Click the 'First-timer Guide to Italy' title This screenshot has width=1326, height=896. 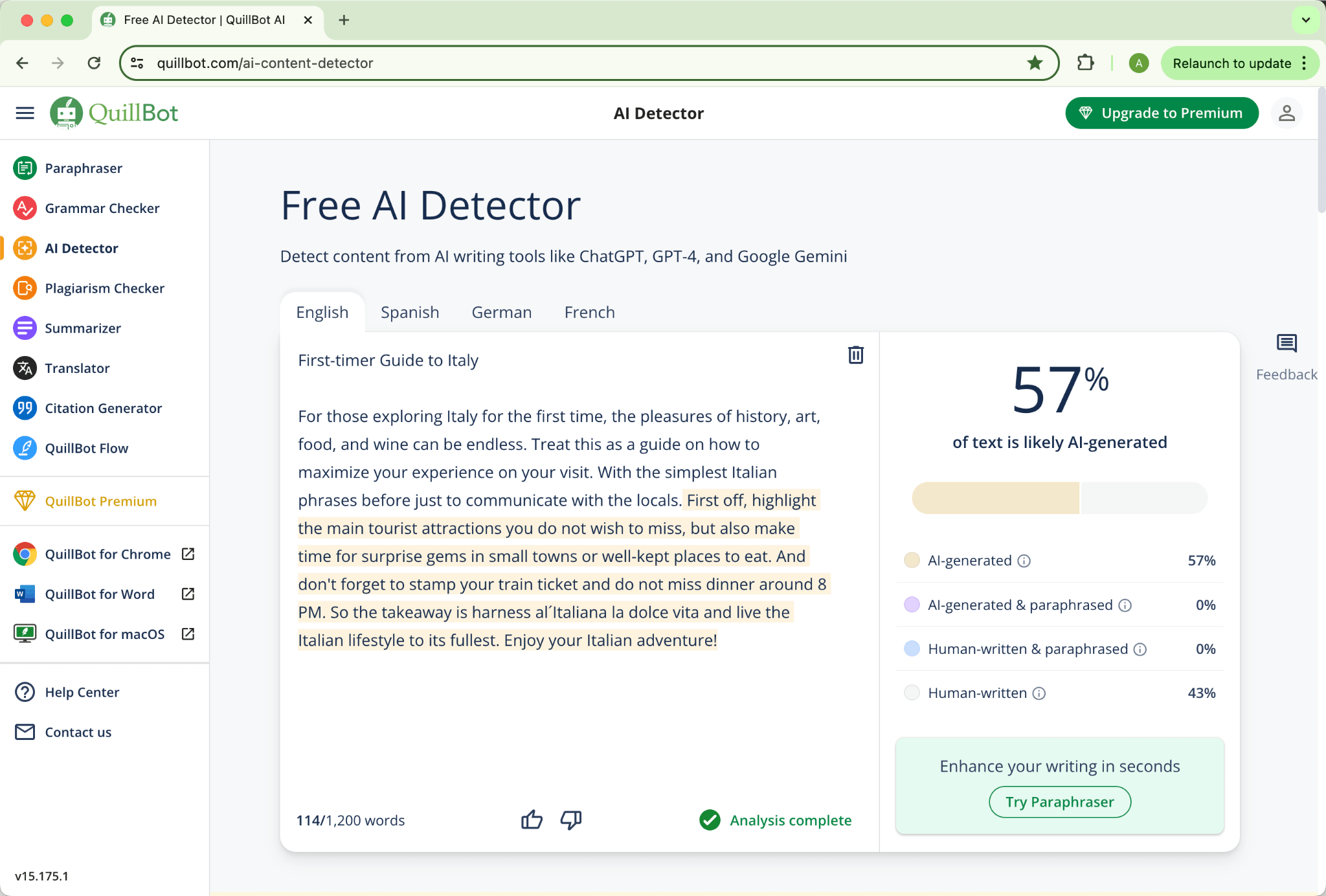click(x=388, y=361)
